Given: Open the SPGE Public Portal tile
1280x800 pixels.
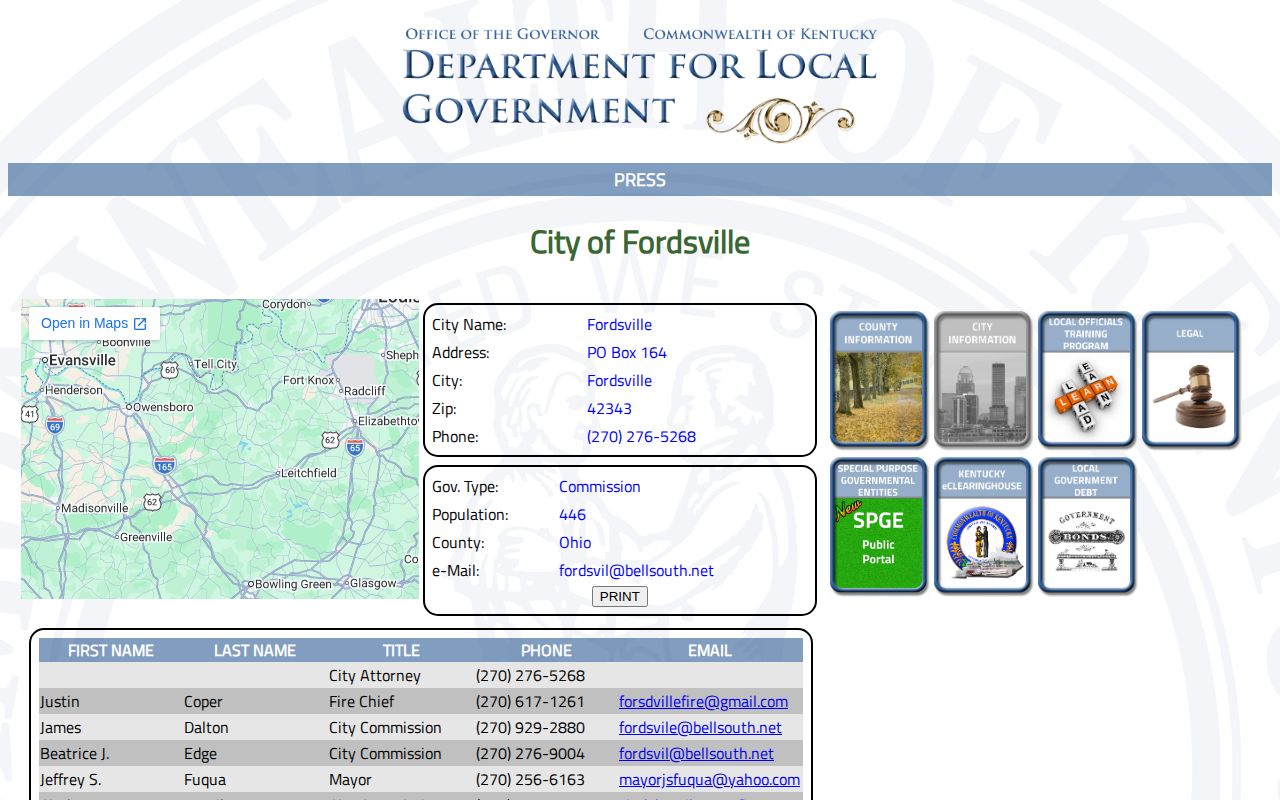Looking at the screenshot, I should (x=878, y=526).
